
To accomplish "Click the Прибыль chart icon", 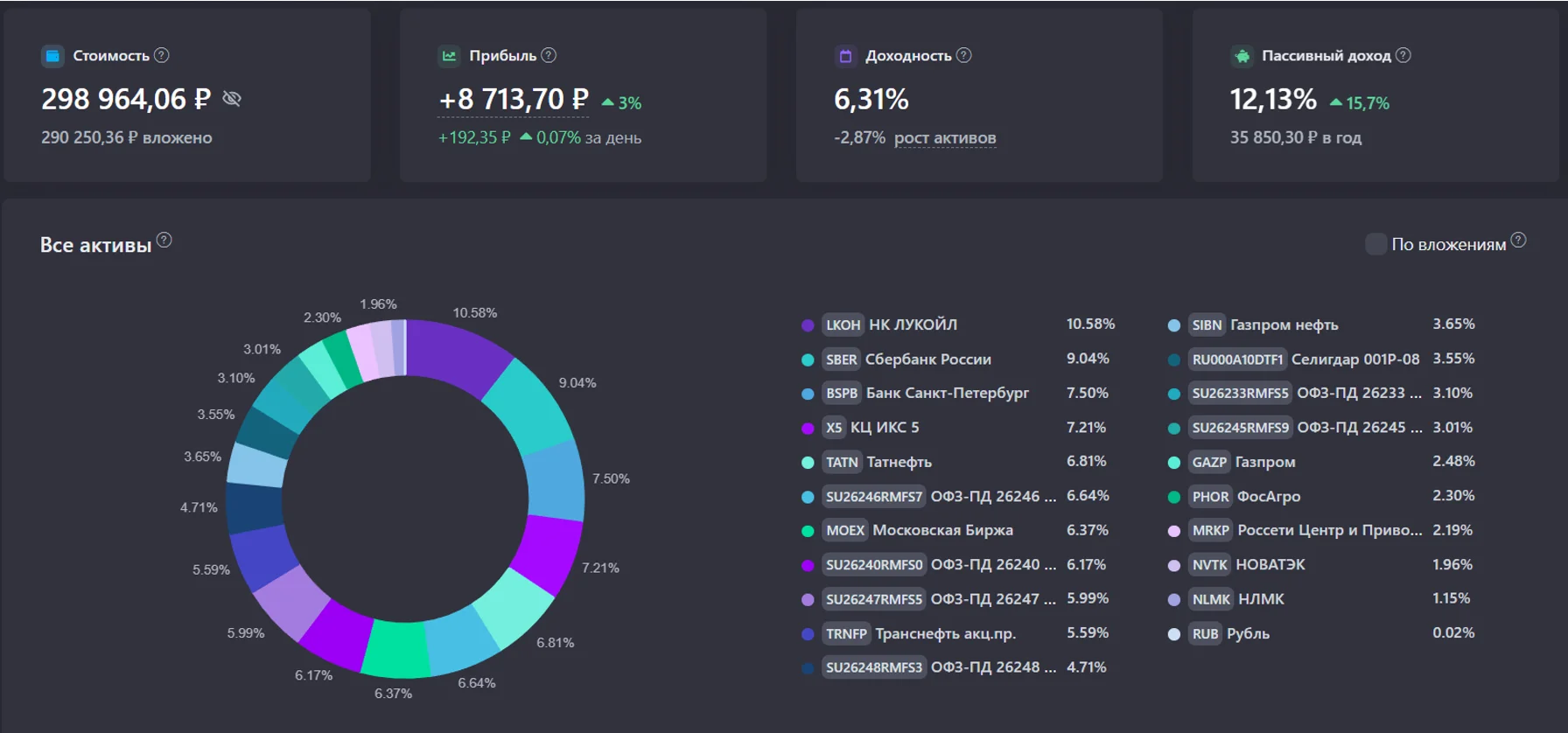I will (449, 56).
